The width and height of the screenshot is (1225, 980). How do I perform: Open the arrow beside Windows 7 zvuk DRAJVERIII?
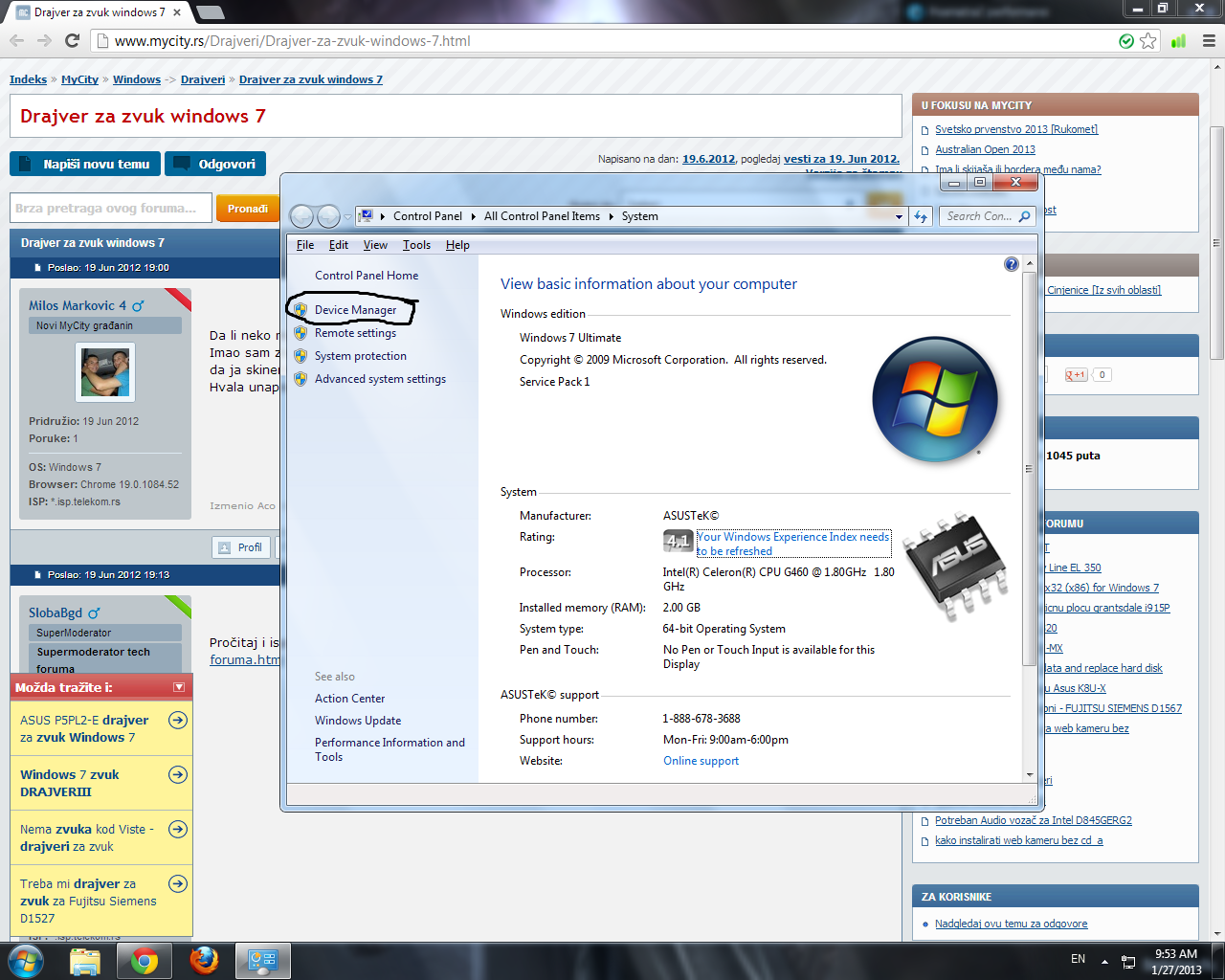point(178,774)
